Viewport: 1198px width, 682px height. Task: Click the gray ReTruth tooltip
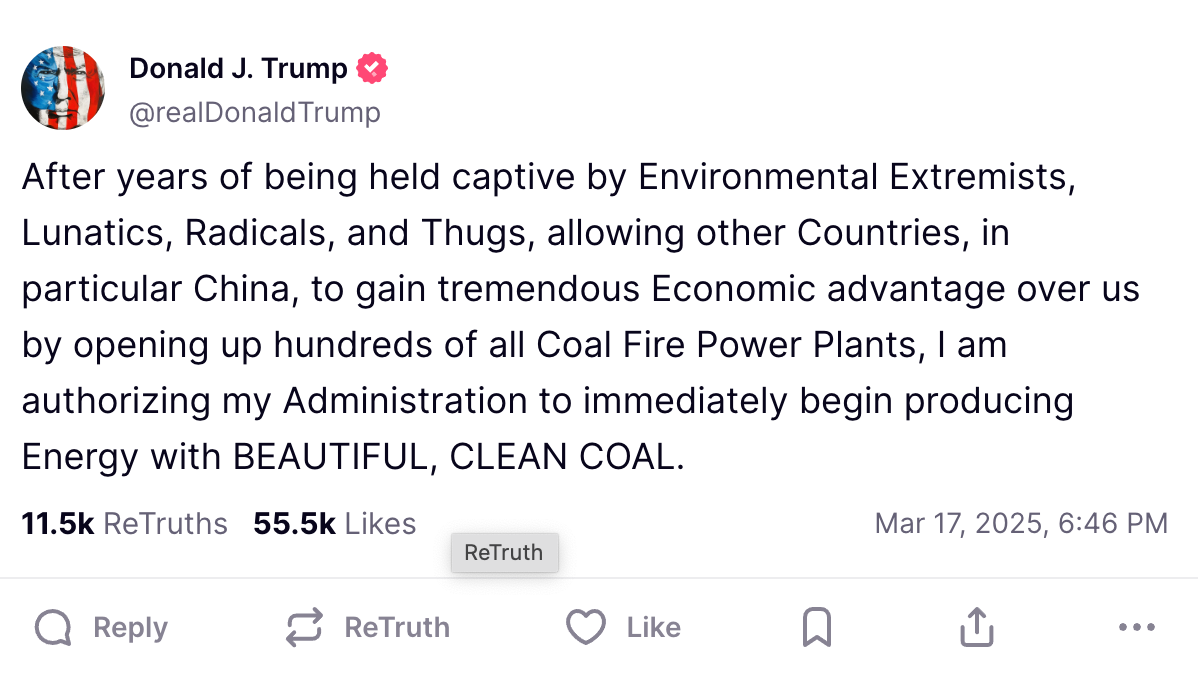coord(504,552)
